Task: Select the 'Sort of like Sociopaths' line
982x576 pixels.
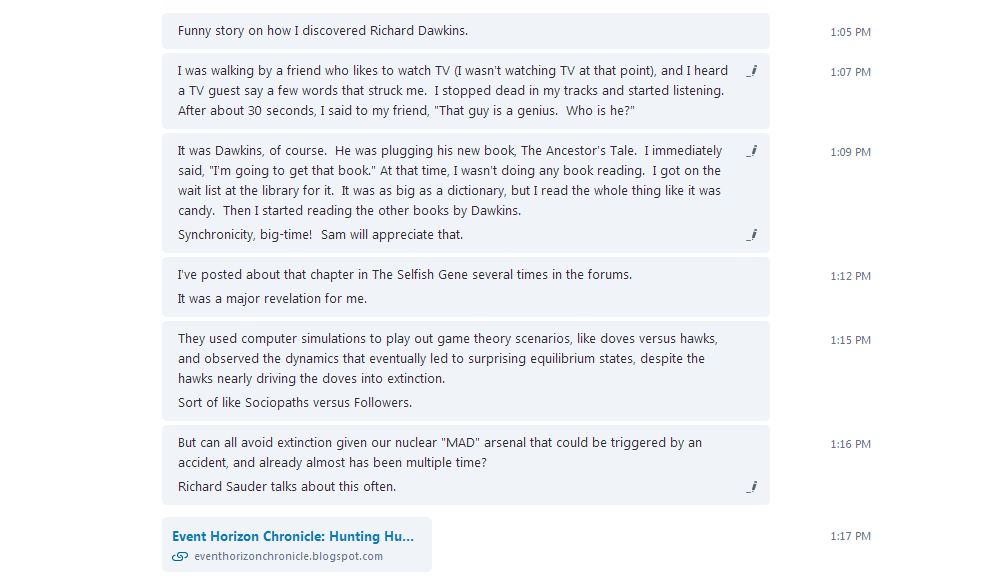Action: point(294,403)
